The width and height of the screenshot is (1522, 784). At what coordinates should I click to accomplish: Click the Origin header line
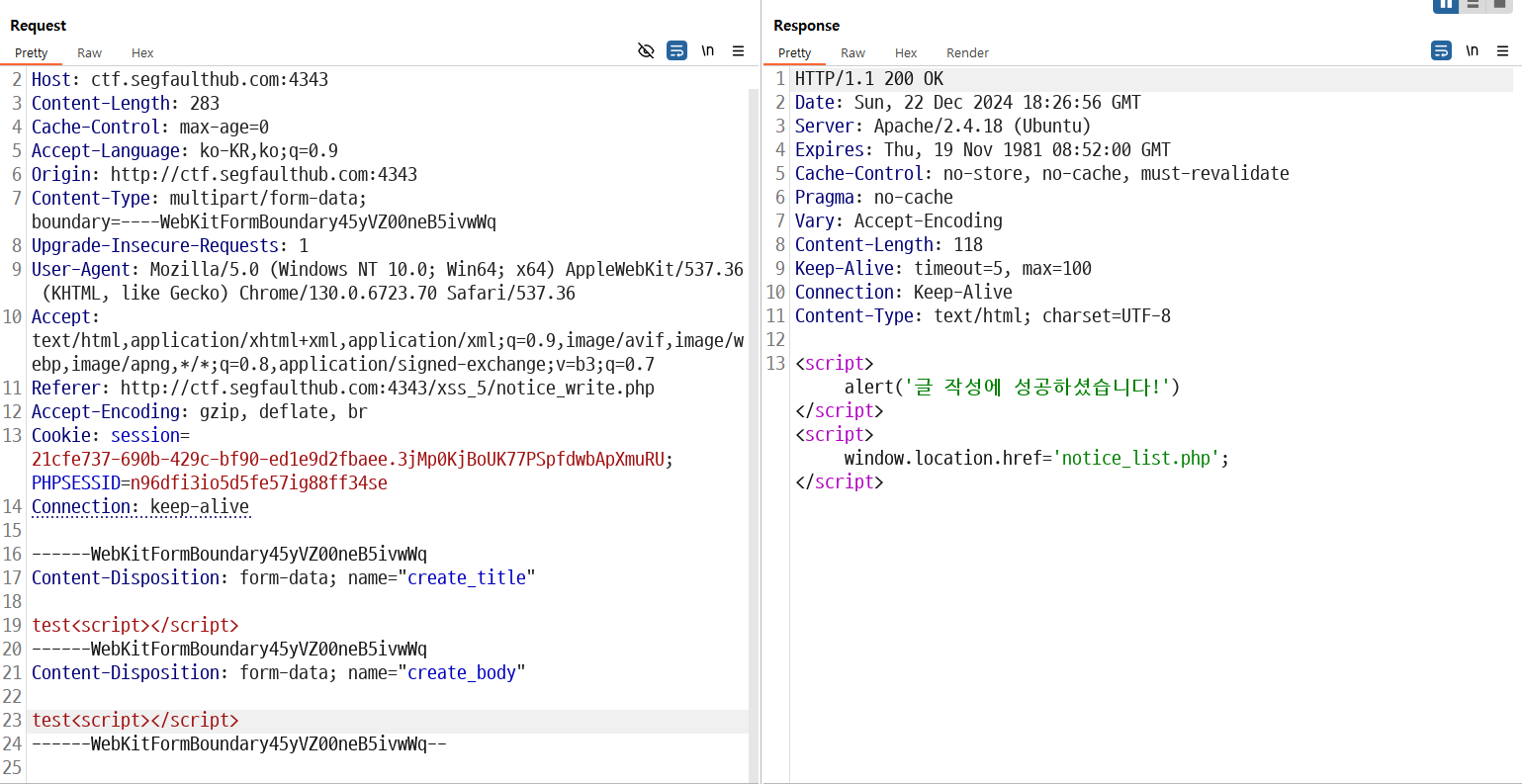tap(224, 174)
